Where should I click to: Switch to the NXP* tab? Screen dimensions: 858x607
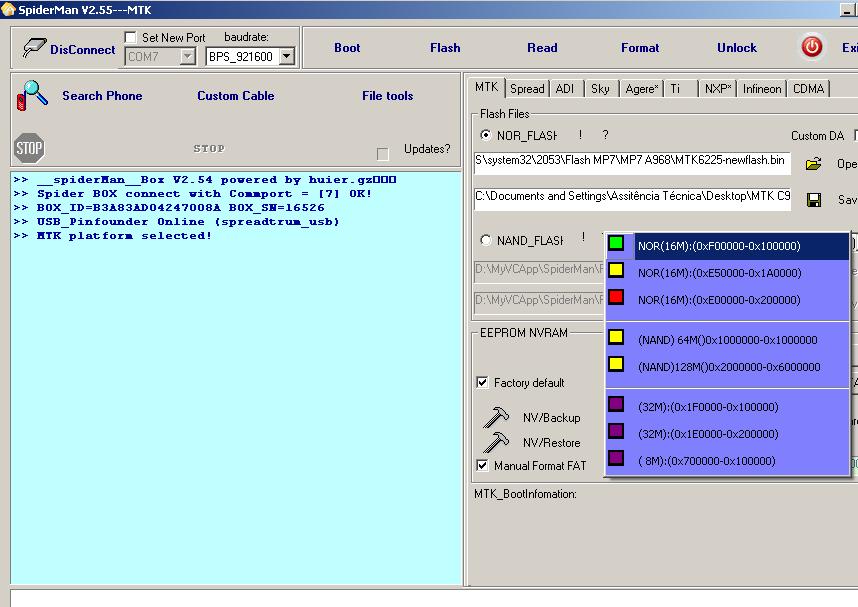tap(718, 89)
